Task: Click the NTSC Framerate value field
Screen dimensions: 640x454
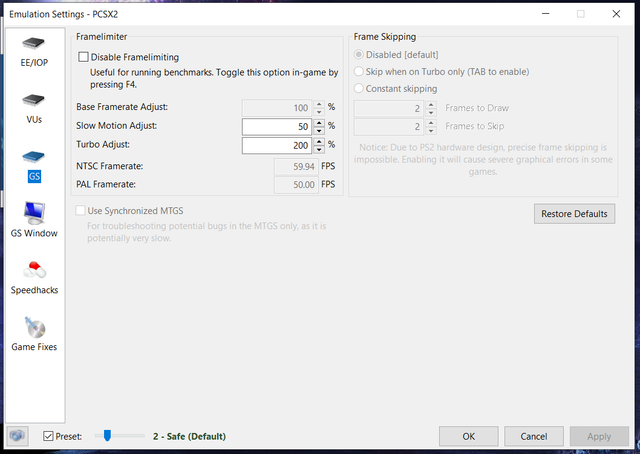Action: coord(296,167)
